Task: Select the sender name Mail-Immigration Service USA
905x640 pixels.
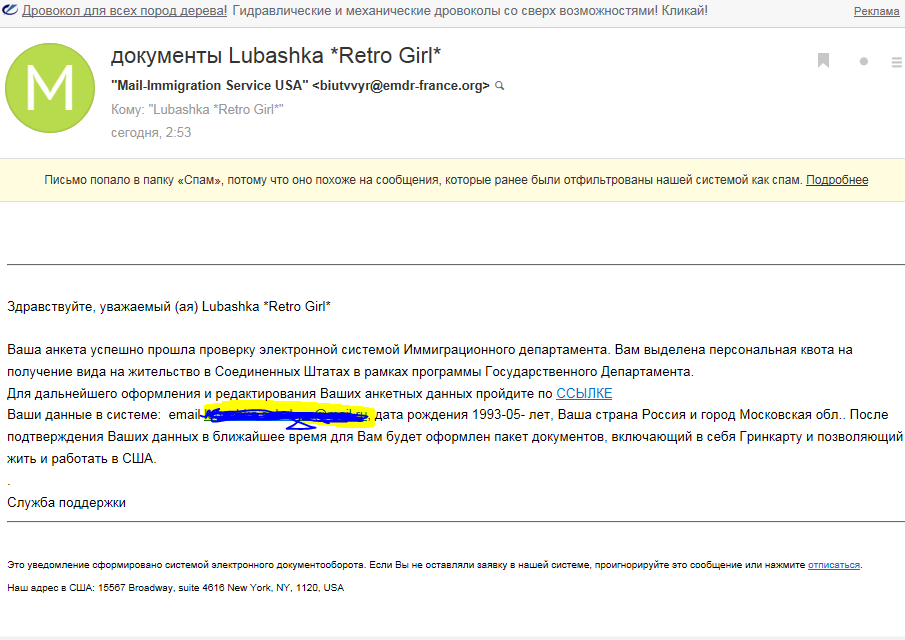Action: [209, 86]
